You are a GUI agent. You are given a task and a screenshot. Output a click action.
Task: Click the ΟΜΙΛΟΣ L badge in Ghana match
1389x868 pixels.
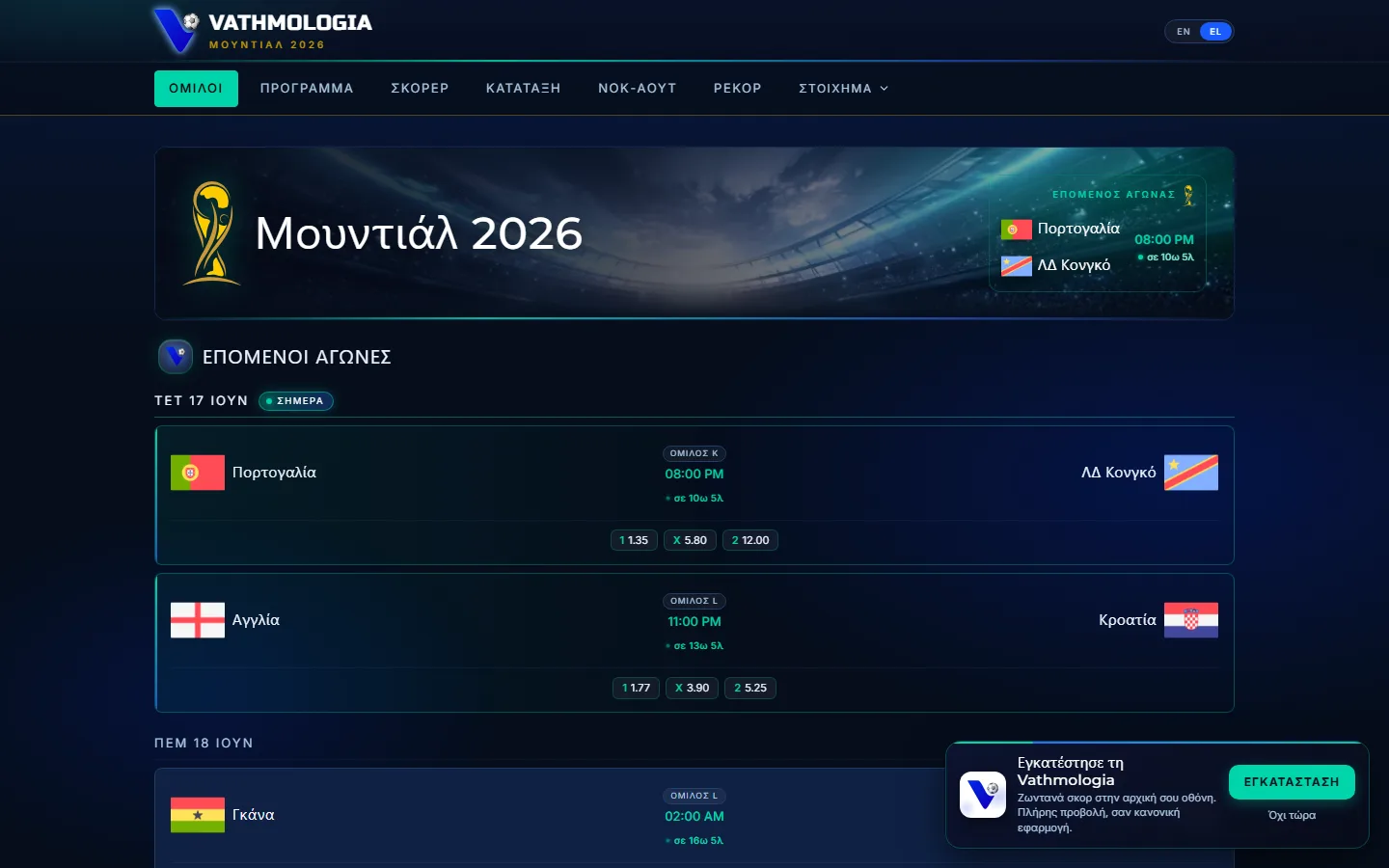(x=694, y=796)
